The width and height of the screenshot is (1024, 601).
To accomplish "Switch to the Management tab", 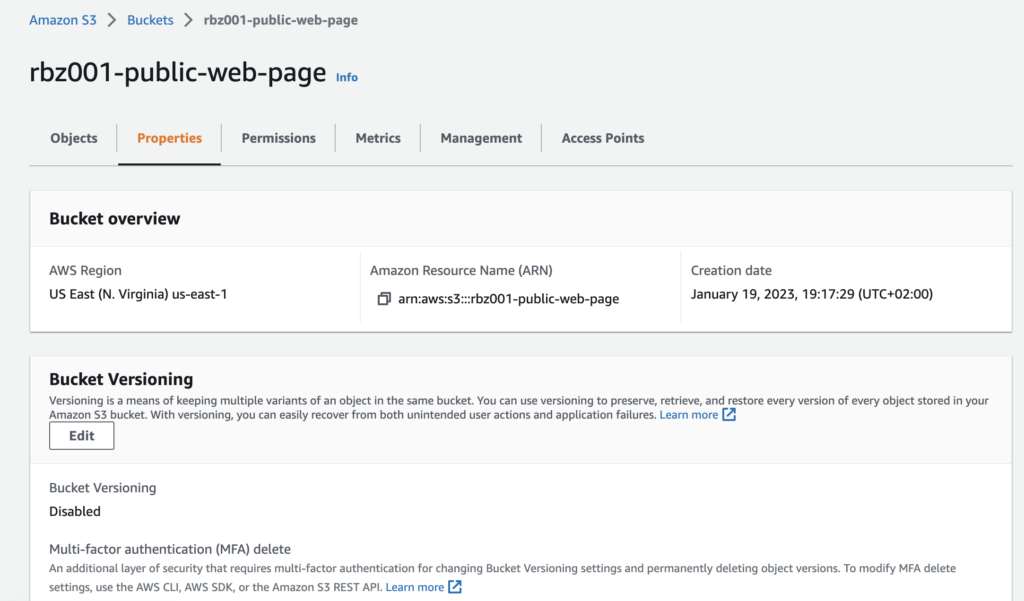I will [x=481, y=138].
